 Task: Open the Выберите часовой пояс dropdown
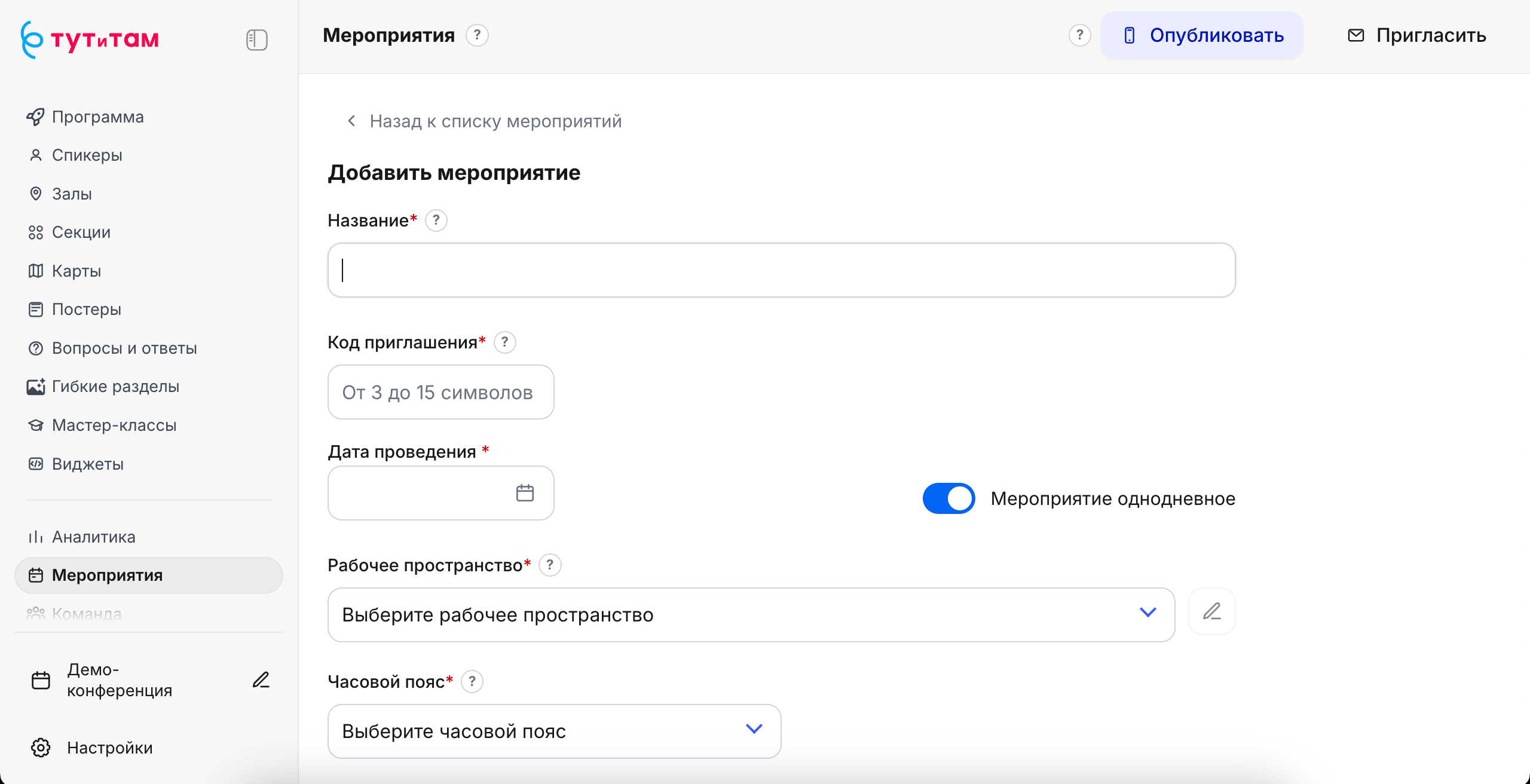pos(555,731)
